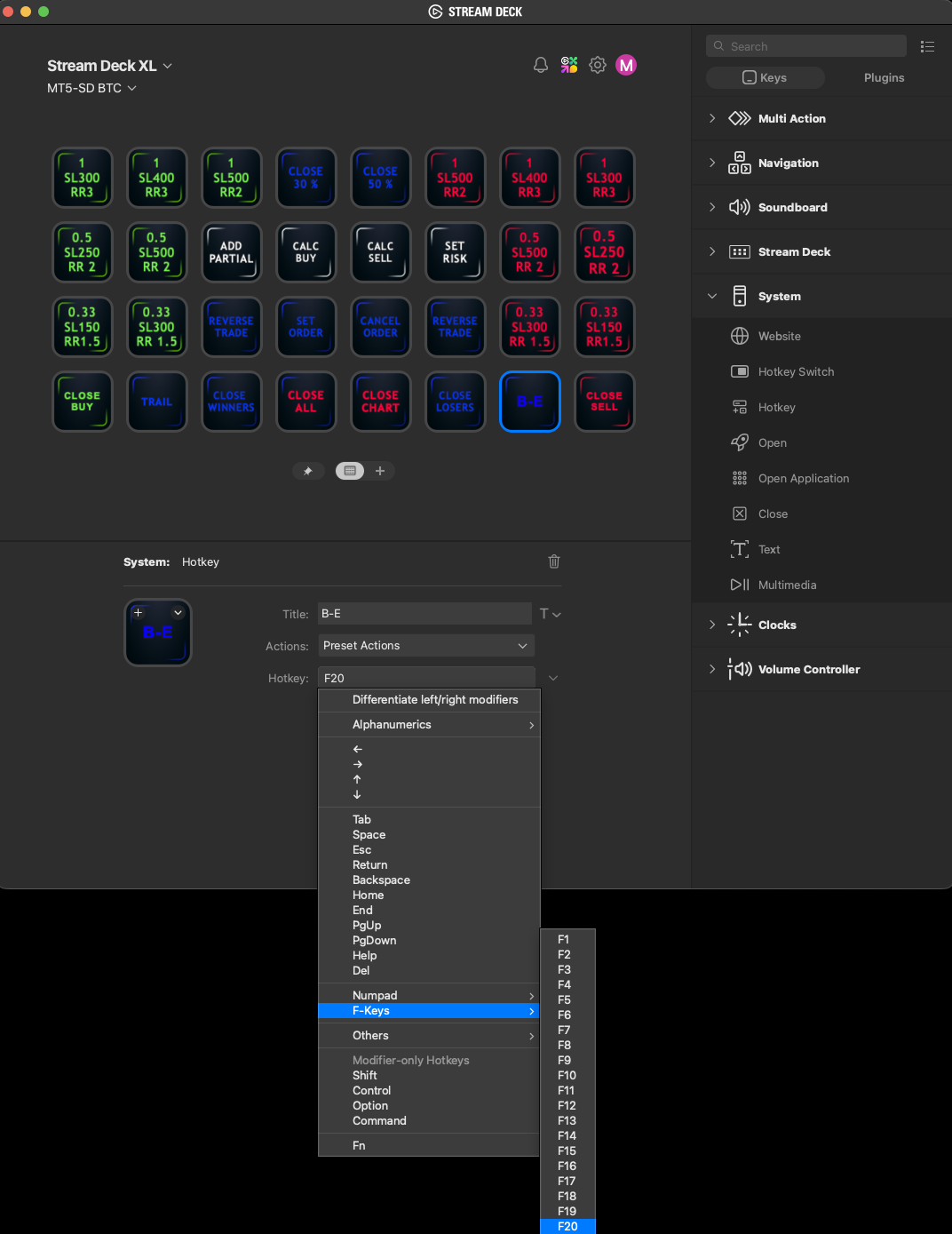The image size is (952, 1234).
Task: Open the Alphanumerics submenu
Action: point(429,725)
